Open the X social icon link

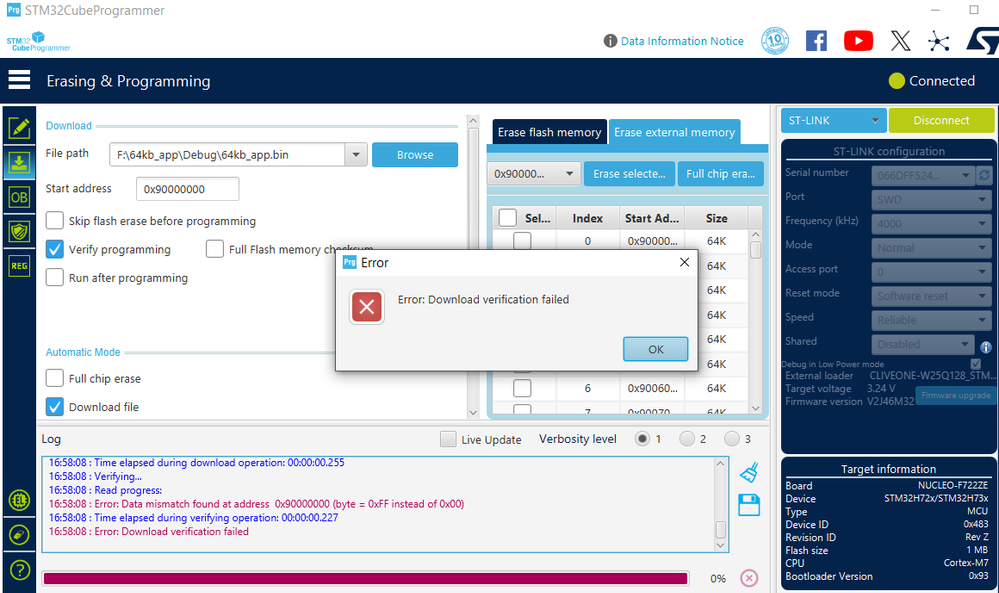(x=900, y=41)
